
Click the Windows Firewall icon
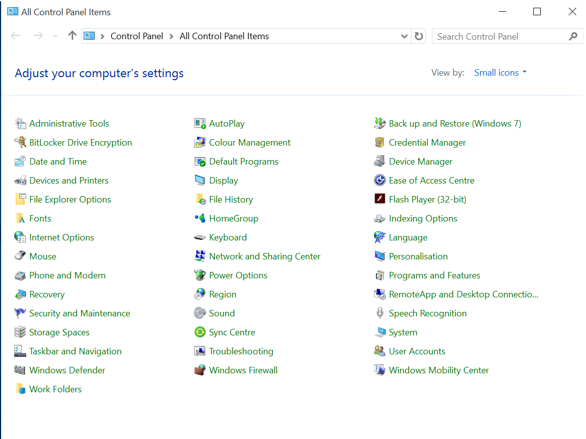point(200,370)
